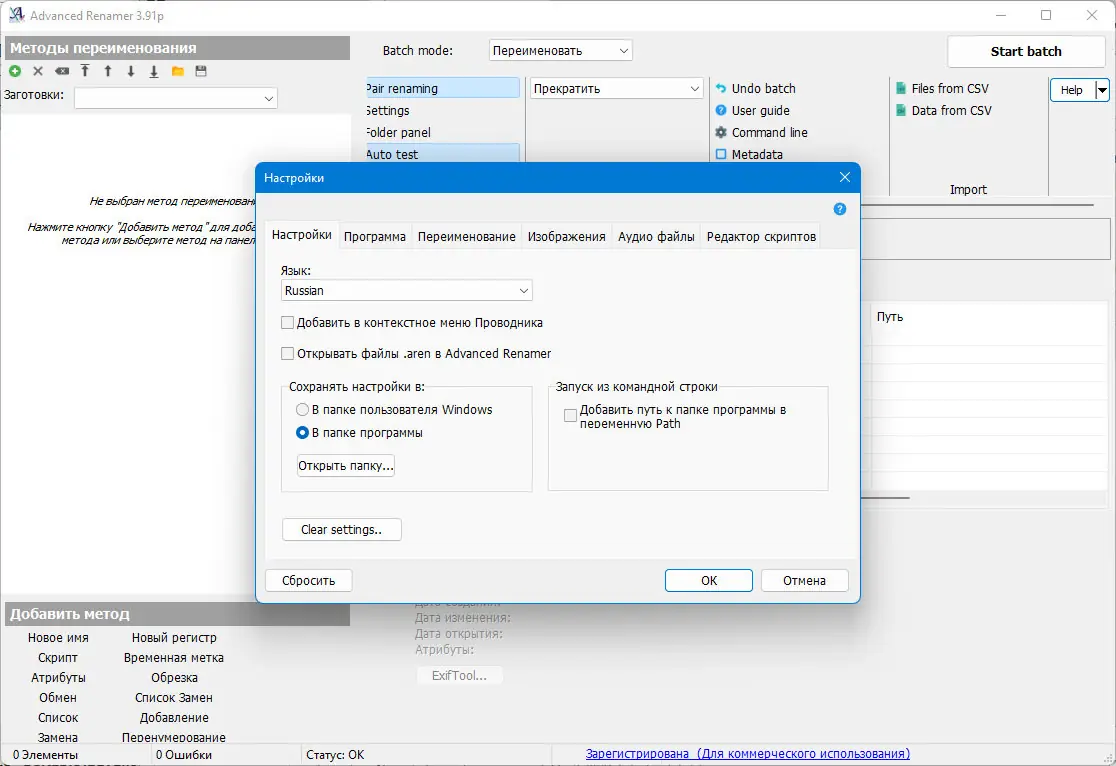Switch to the Аудио файлы tab
This screenshot has height=766, width=1116.
tap(656, 236)
